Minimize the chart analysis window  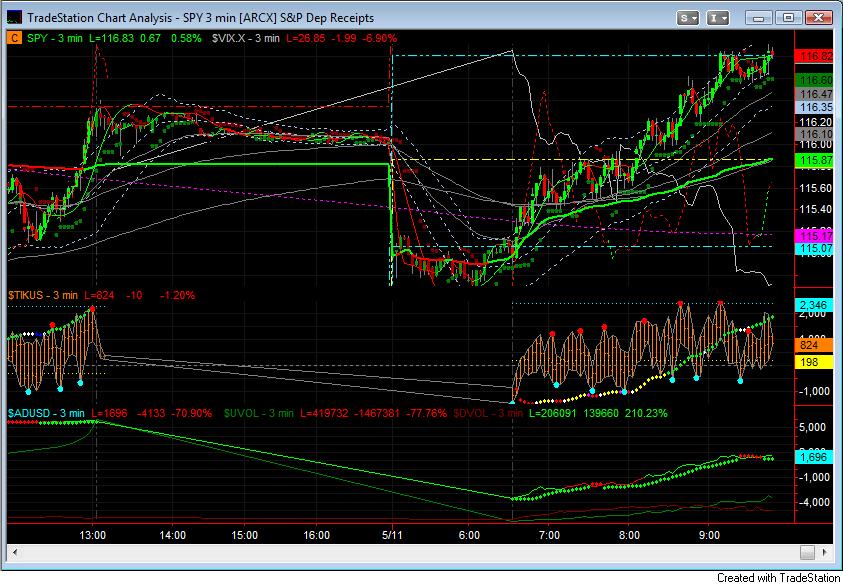coord(759,18)
